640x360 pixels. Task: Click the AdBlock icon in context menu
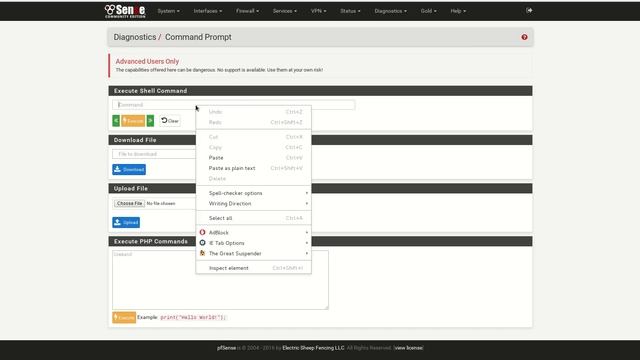[x=202, y=232]
